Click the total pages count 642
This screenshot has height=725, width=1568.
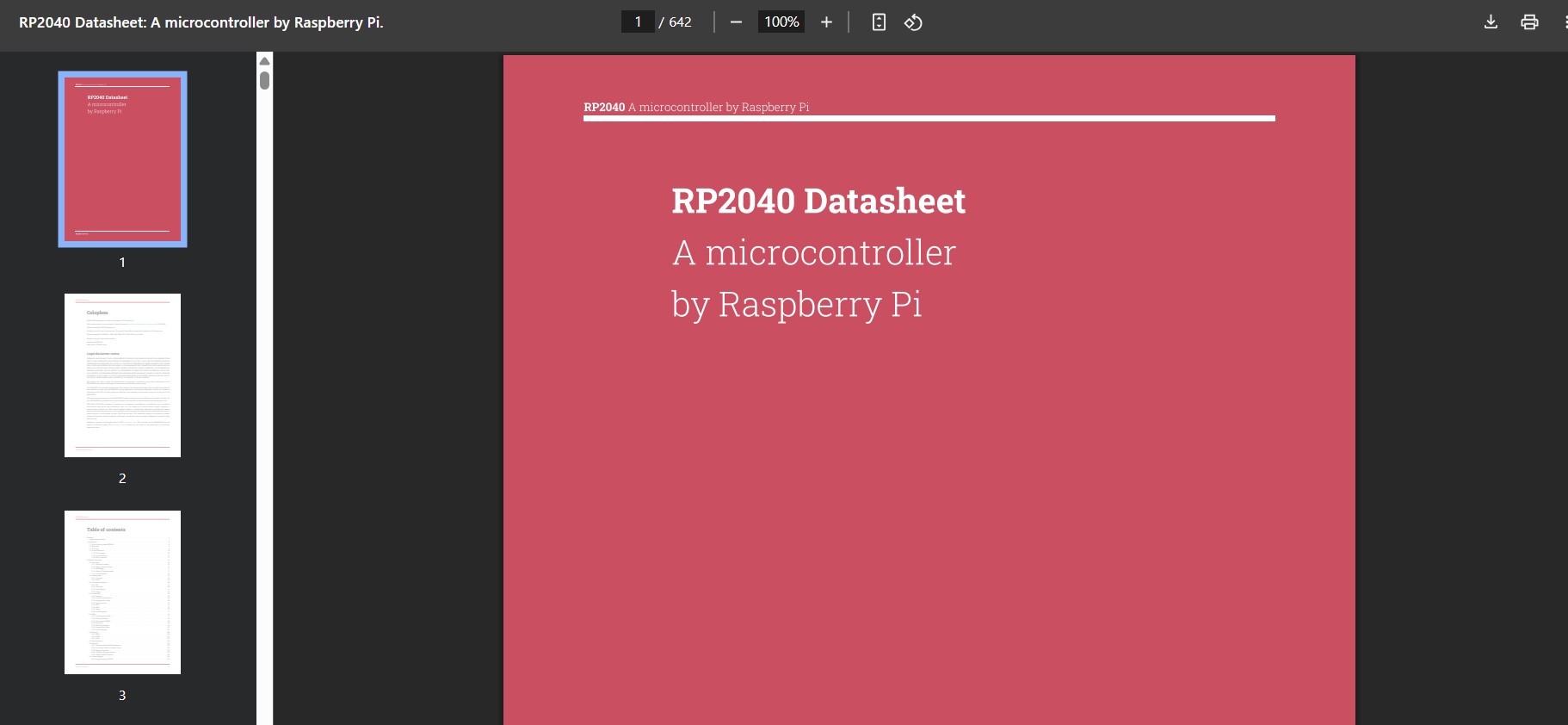tap(680, 22)
